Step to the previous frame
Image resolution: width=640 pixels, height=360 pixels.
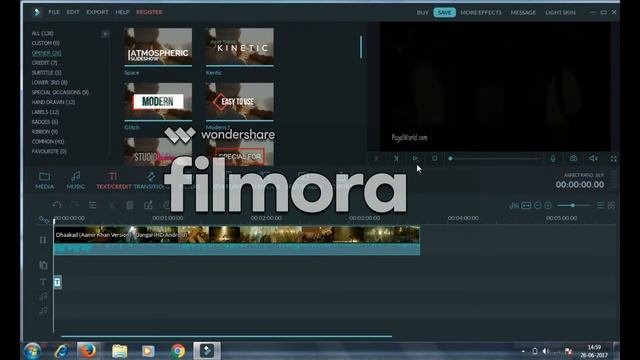tap(377, 158)
